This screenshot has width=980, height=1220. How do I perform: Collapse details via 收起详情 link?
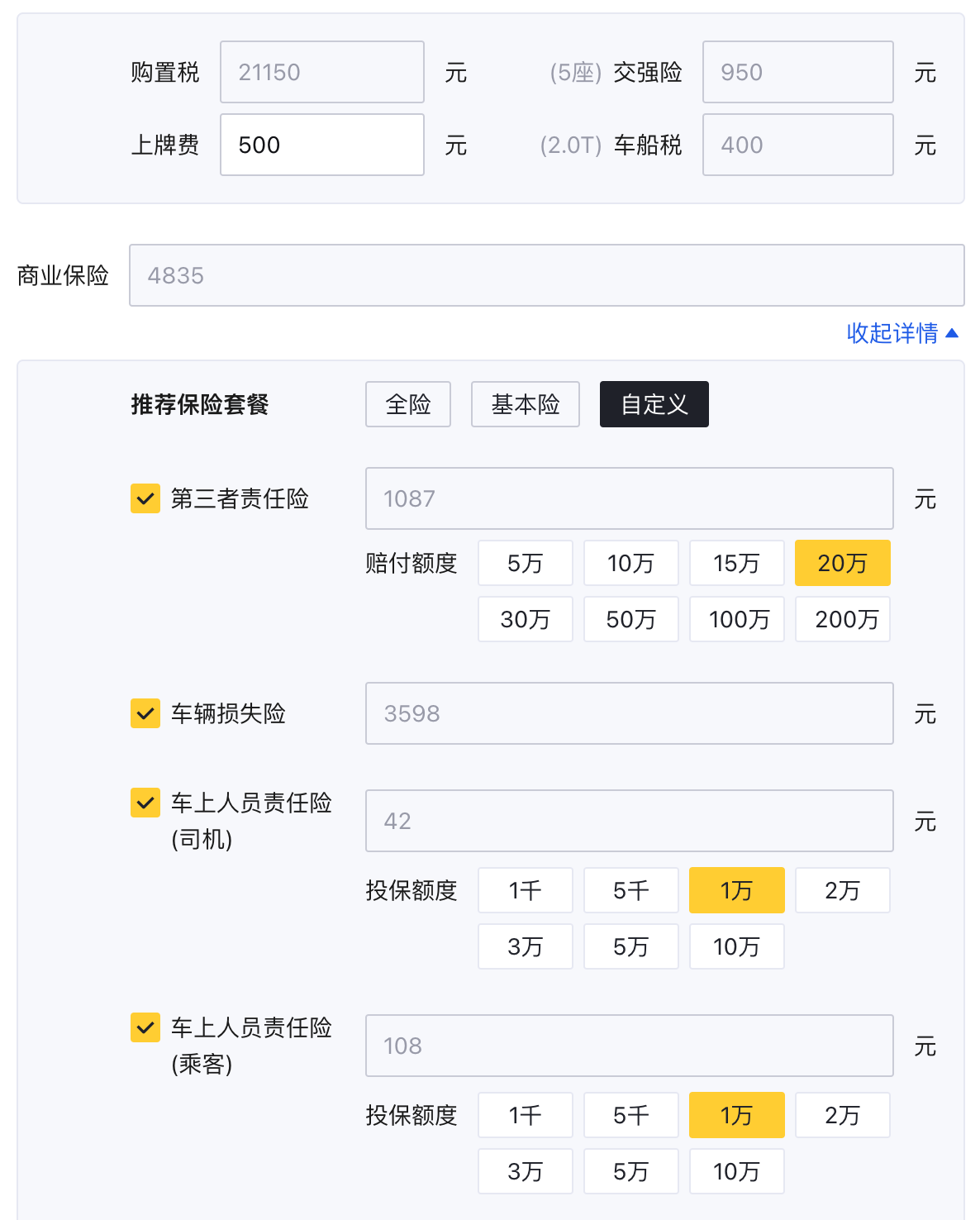point(903,333)
